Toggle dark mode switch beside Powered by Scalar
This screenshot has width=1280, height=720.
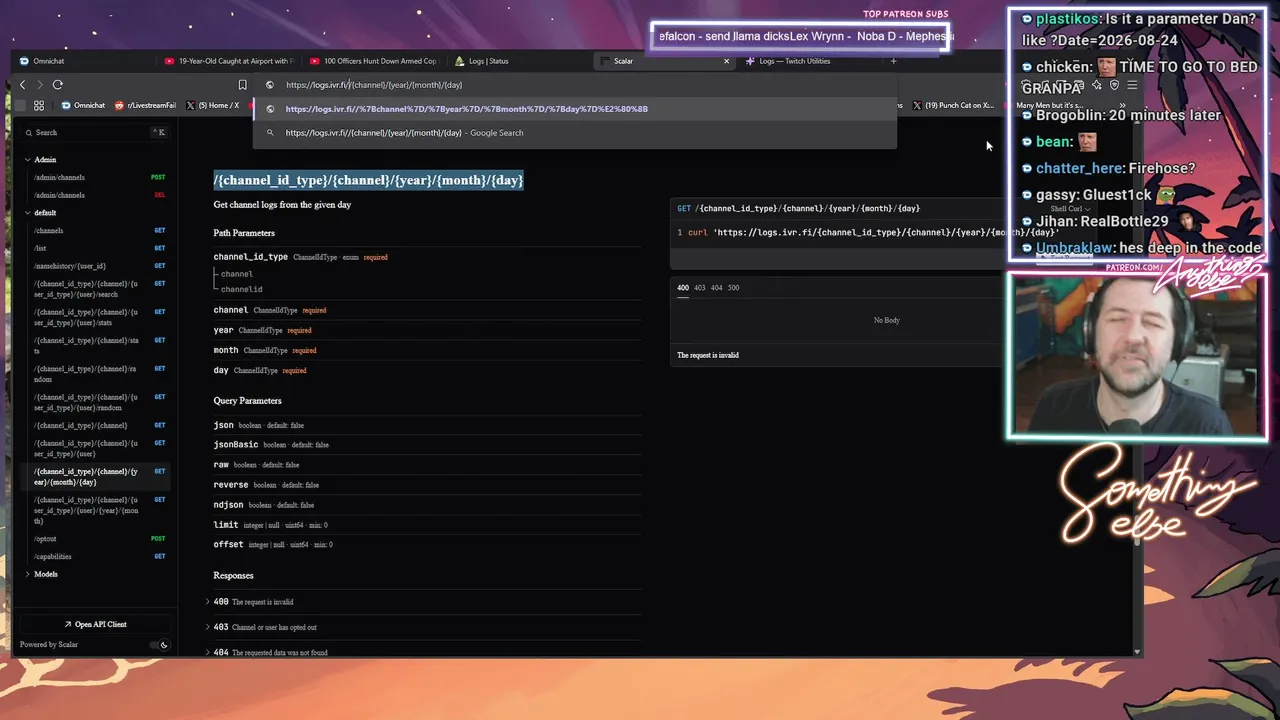click(x=159, y=645)
